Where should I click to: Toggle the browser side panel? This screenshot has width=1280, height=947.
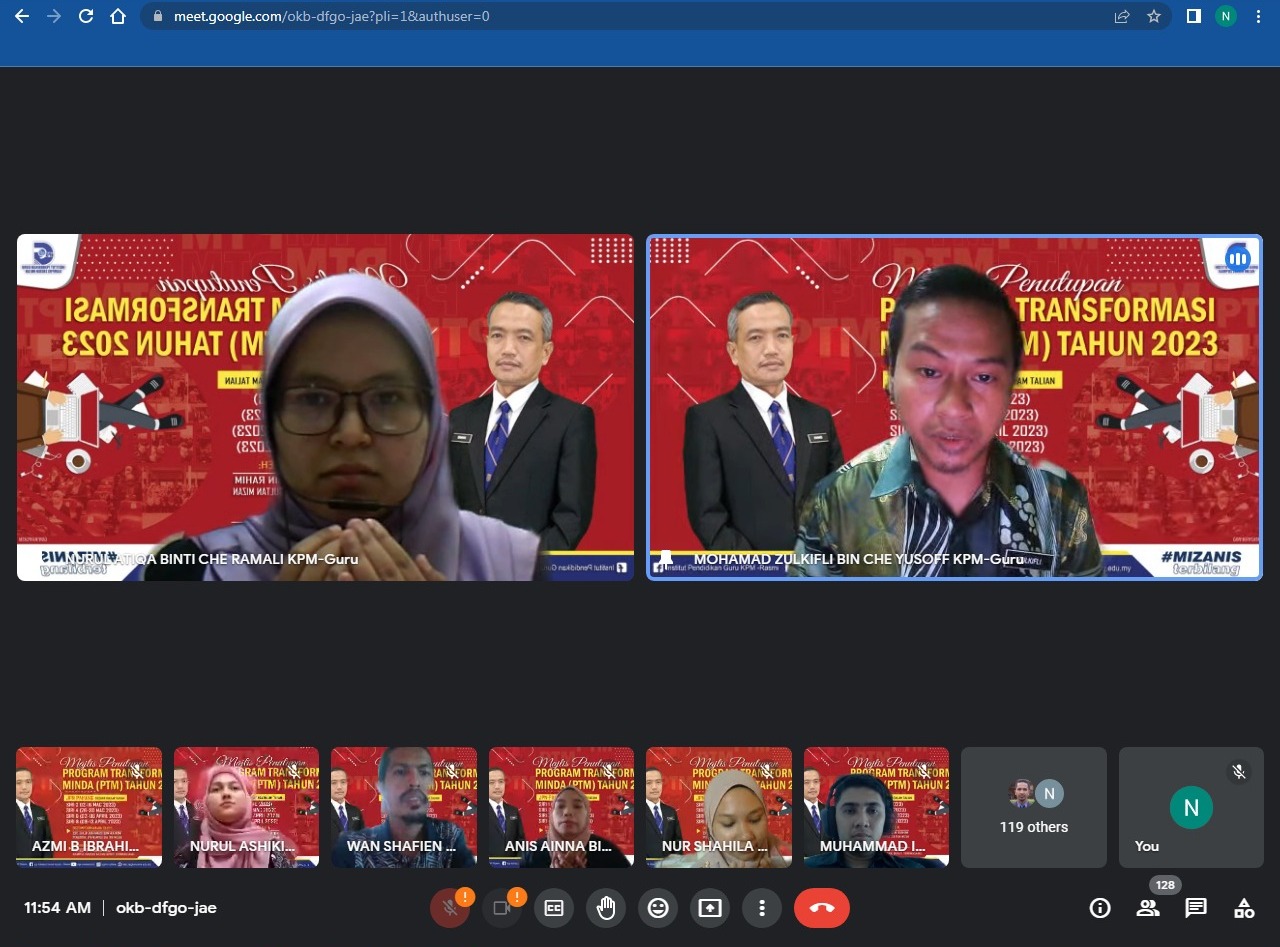pos(1193,16)
